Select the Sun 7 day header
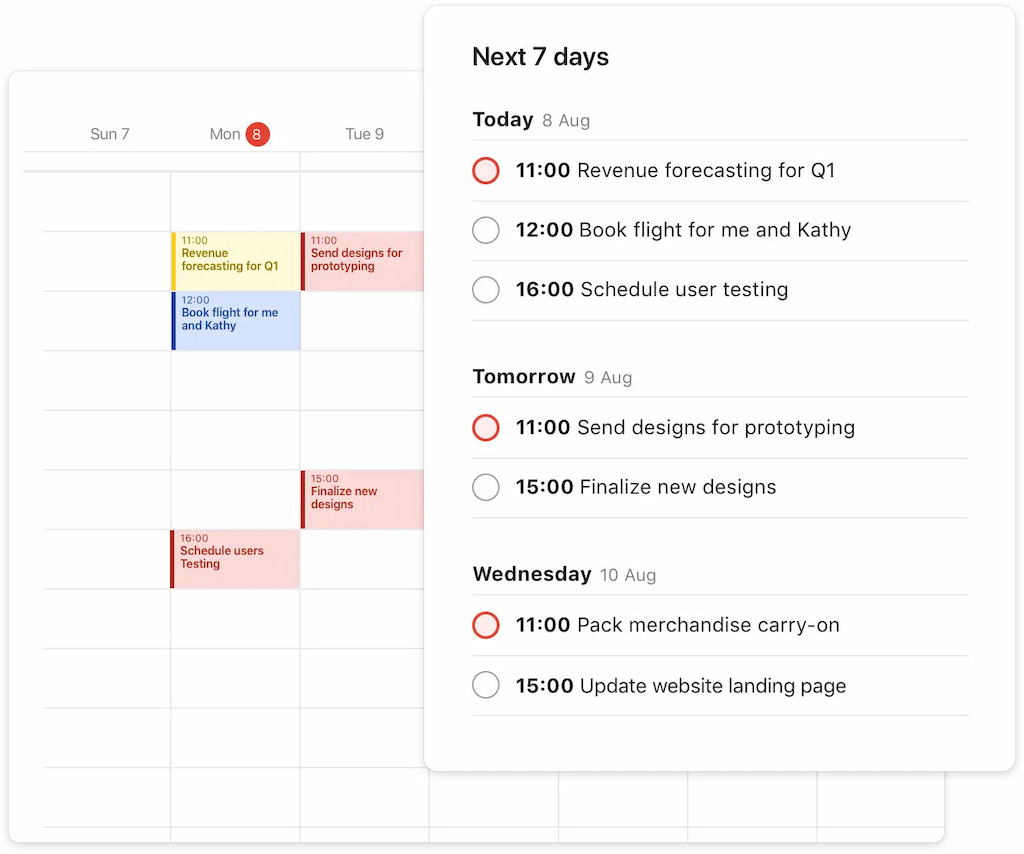 (x=110, y=134)
